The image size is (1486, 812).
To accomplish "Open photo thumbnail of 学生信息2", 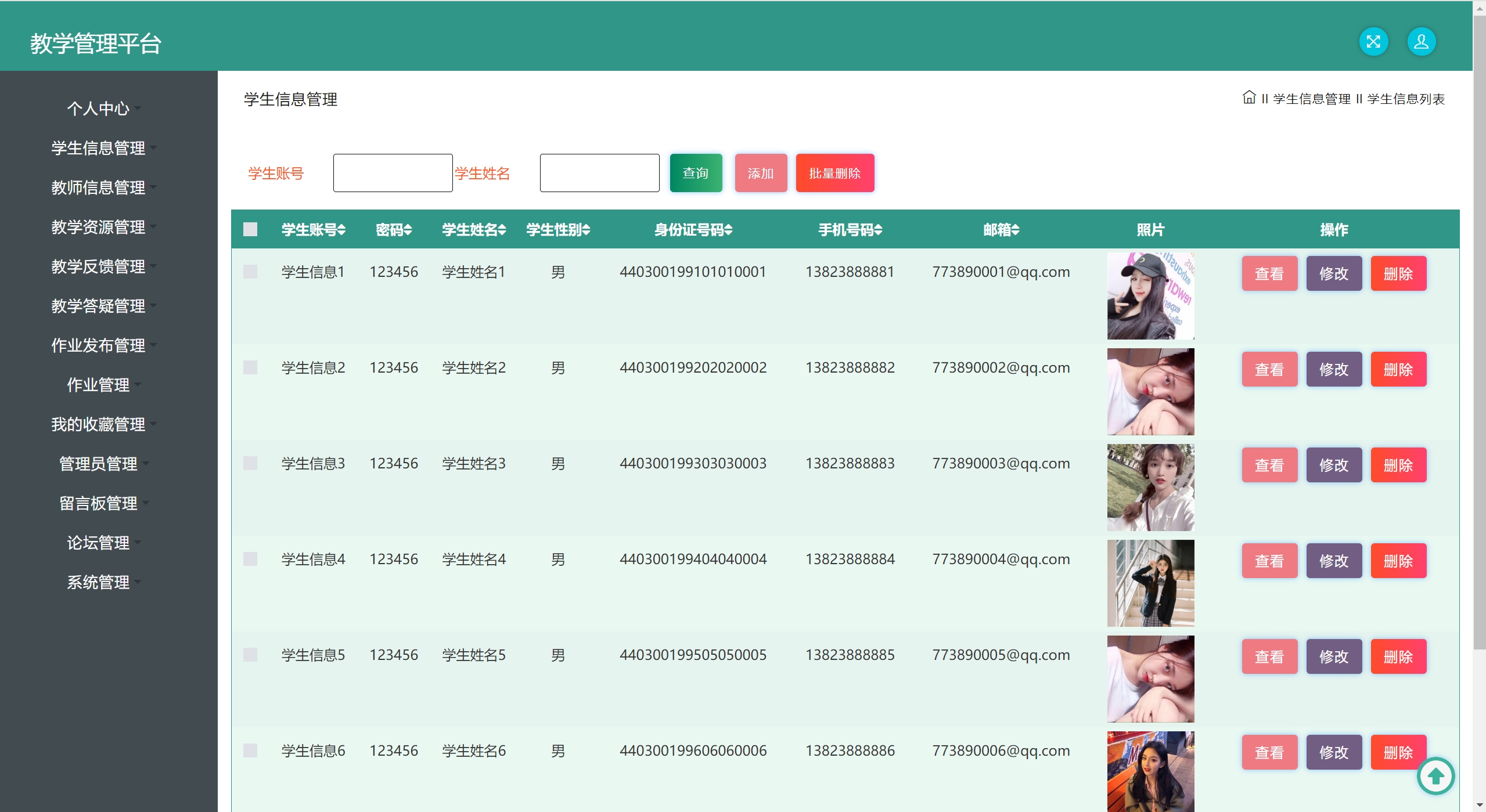I will (1150, 392).
